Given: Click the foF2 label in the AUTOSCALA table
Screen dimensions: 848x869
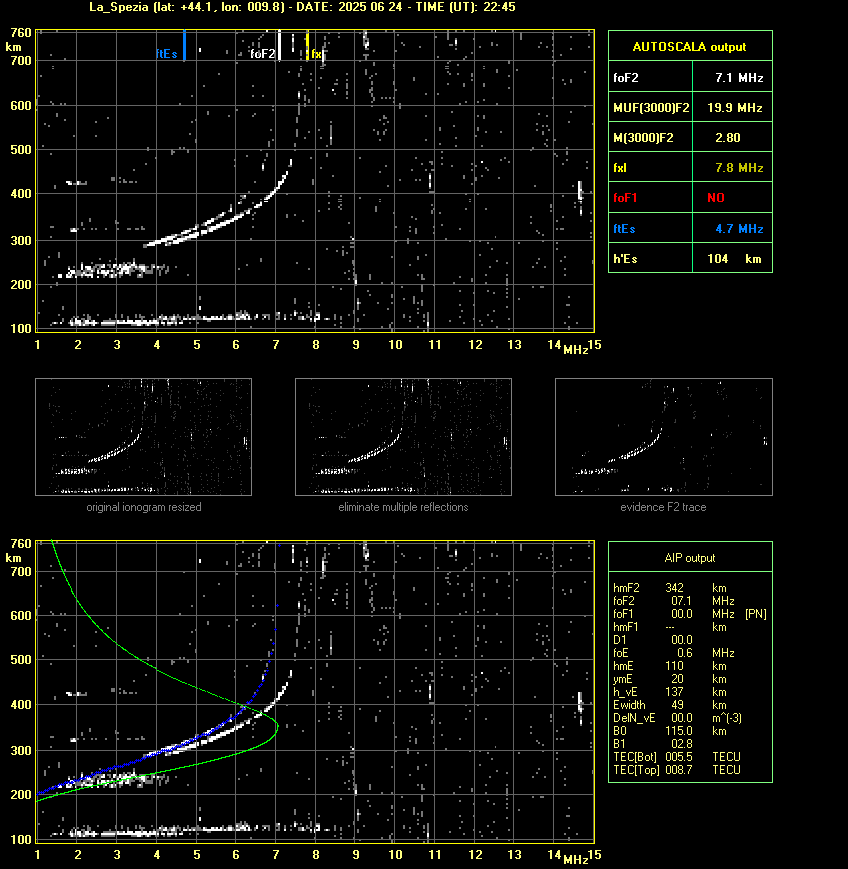Looking at the screenshot, I should 626,78.
